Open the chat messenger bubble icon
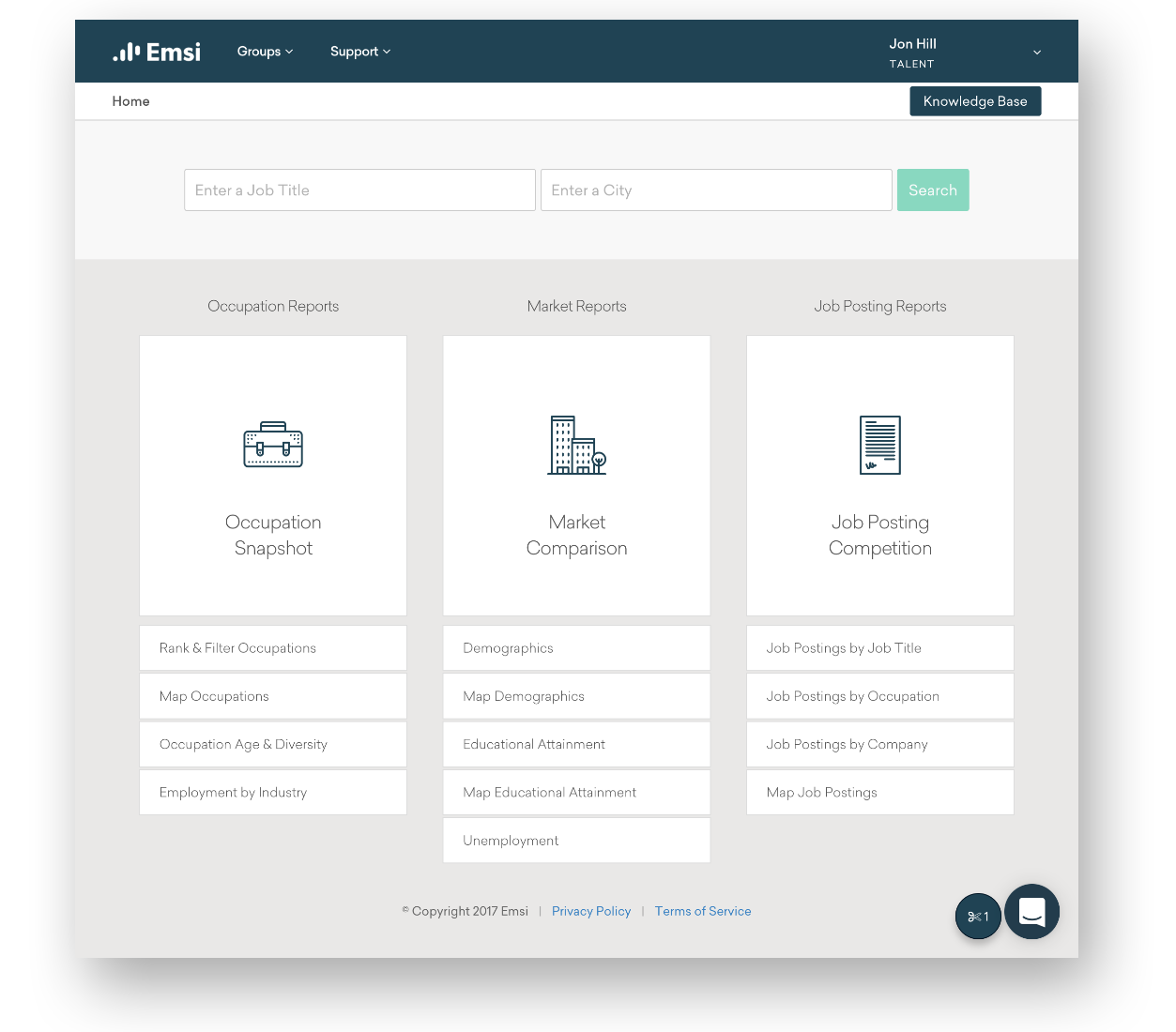Image resolution: width=1176 pixels, height=1032 pixels. pyautogui.click(x=1031, y=912)
